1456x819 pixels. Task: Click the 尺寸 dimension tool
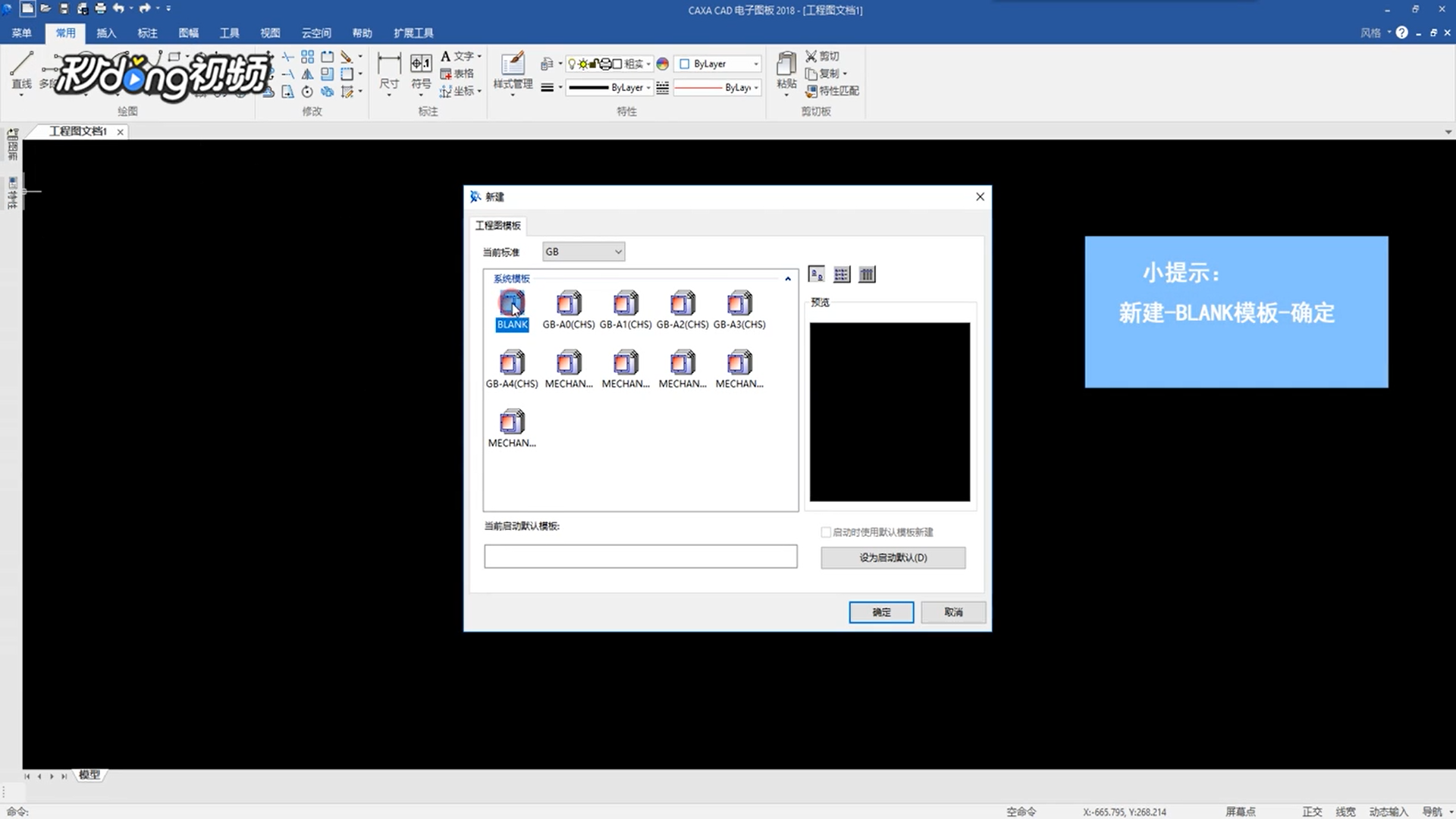point(389,72)
